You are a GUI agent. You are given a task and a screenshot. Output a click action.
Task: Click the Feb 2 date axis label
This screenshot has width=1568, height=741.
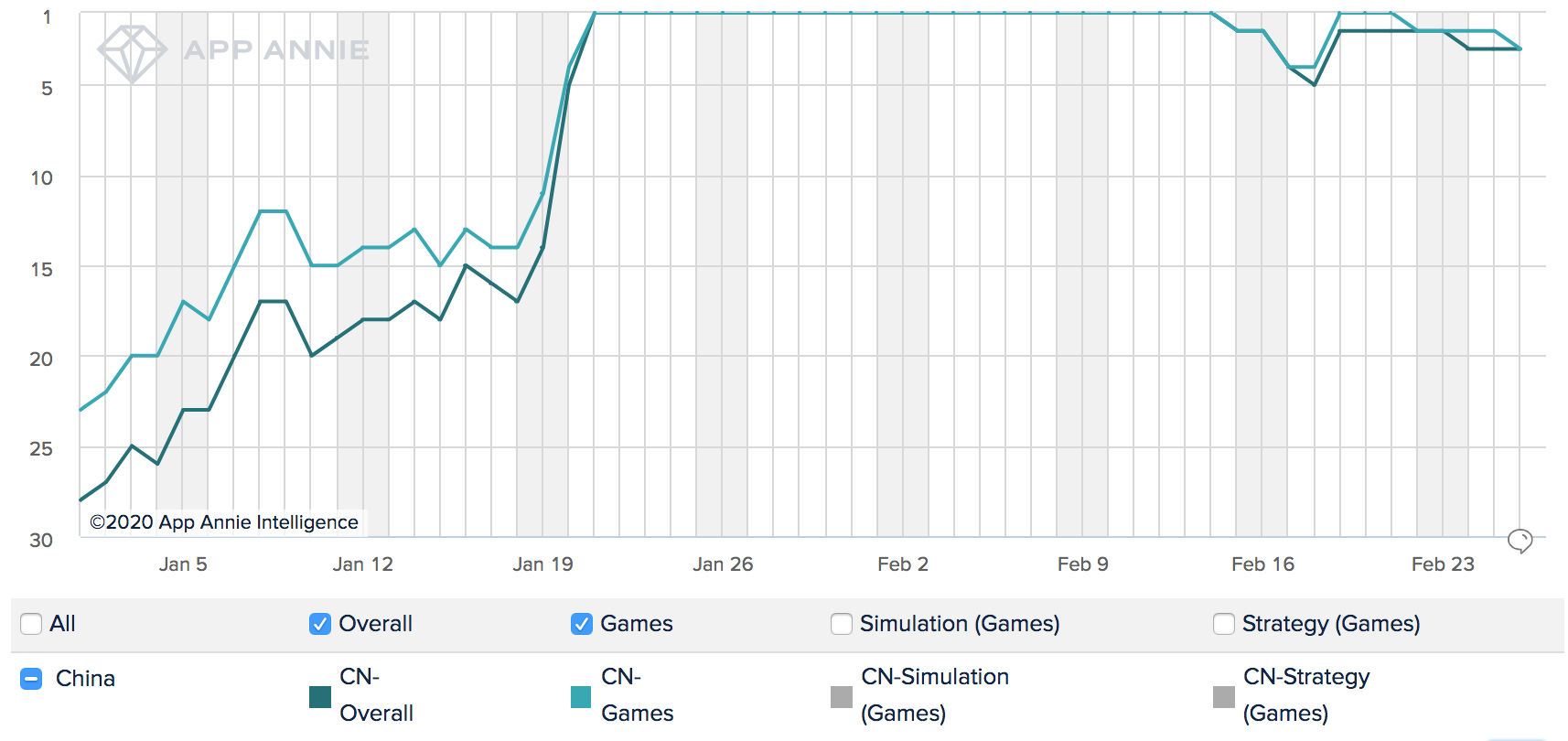902,564
